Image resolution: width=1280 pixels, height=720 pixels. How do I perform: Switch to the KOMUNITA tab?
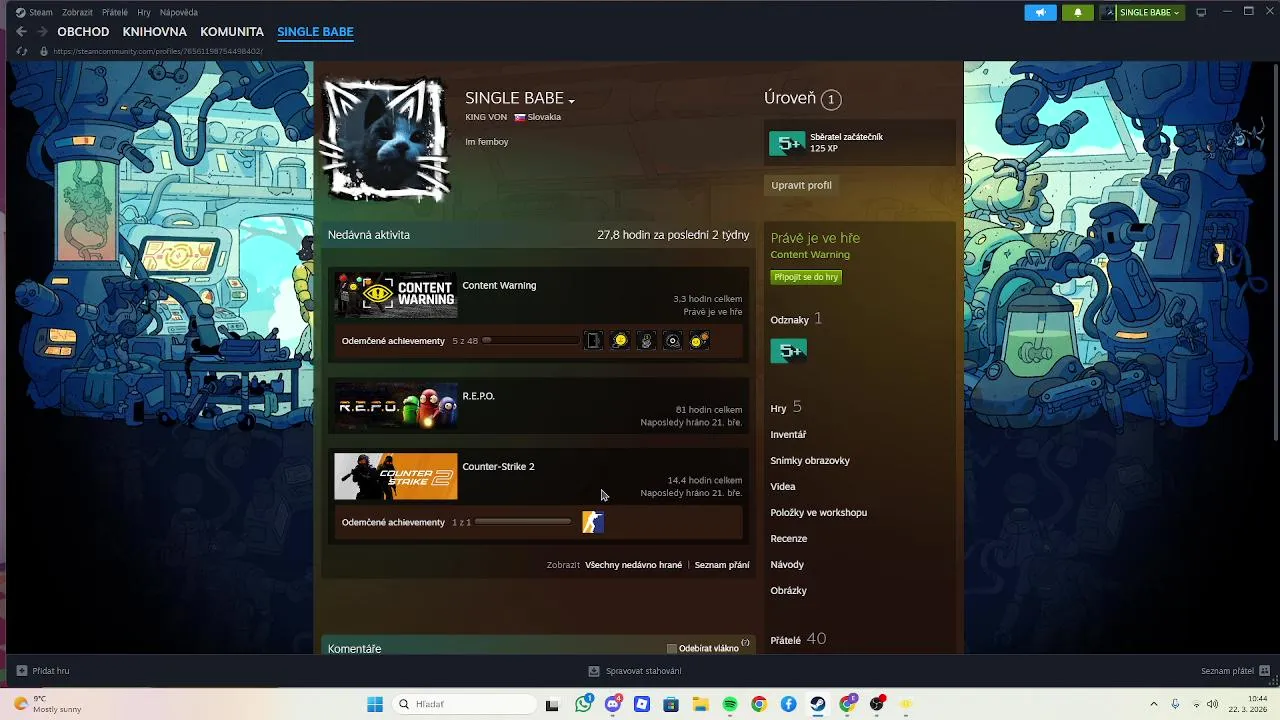pyautogui.click(x=232, y=32)
